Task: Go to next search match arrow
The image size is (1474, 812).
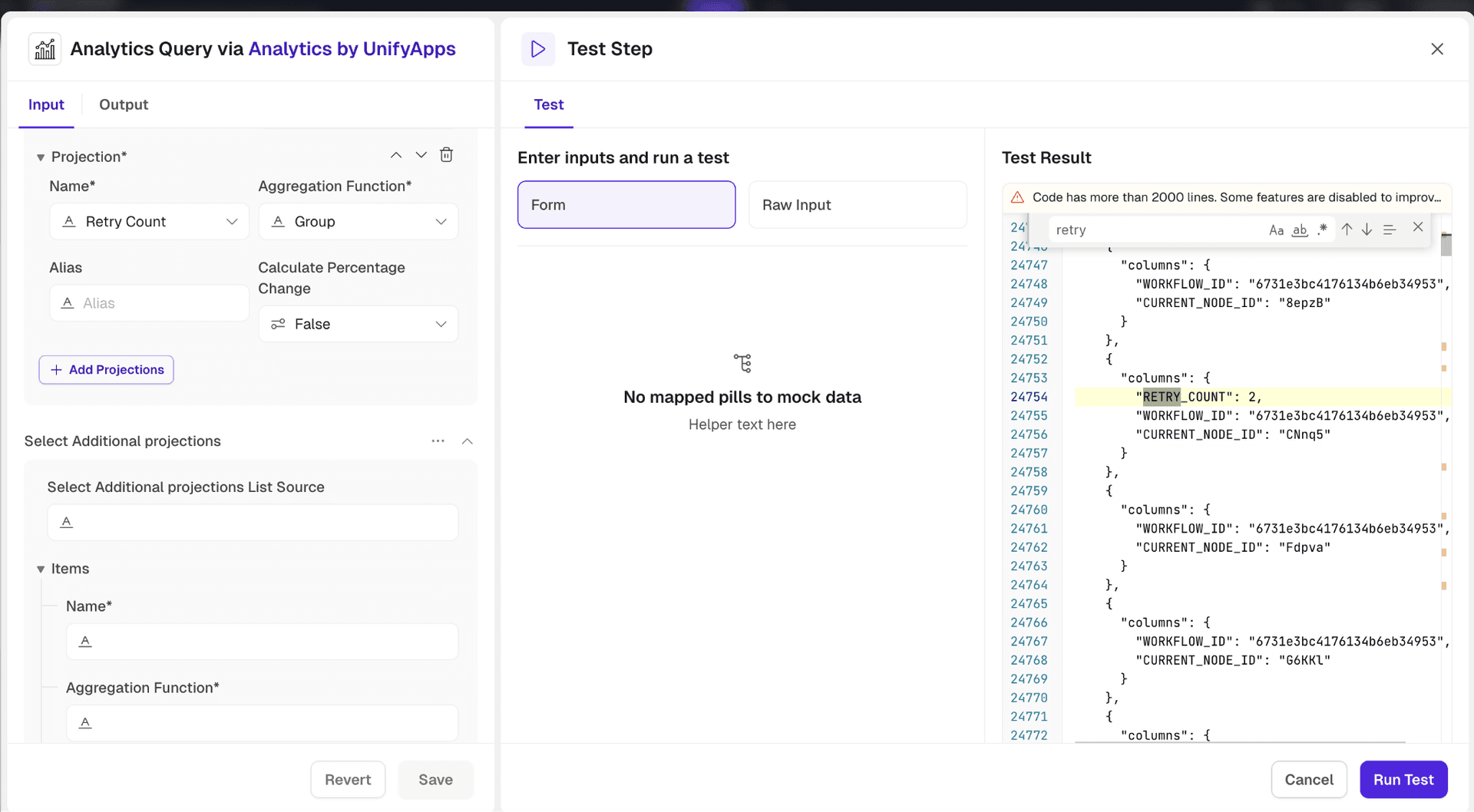Action: click(x=1367, y=229)
